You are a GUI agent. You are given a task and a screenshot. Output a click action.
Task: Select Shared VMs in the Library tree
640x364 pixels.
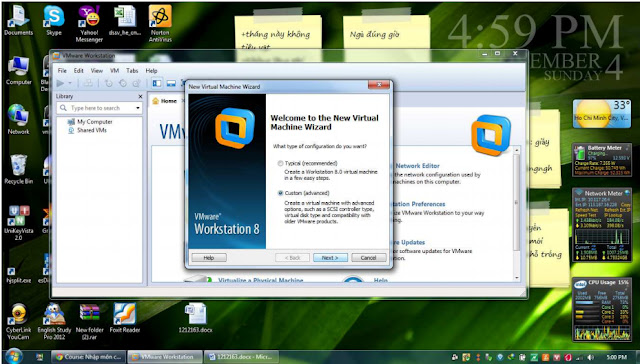[x=92, y=131]
